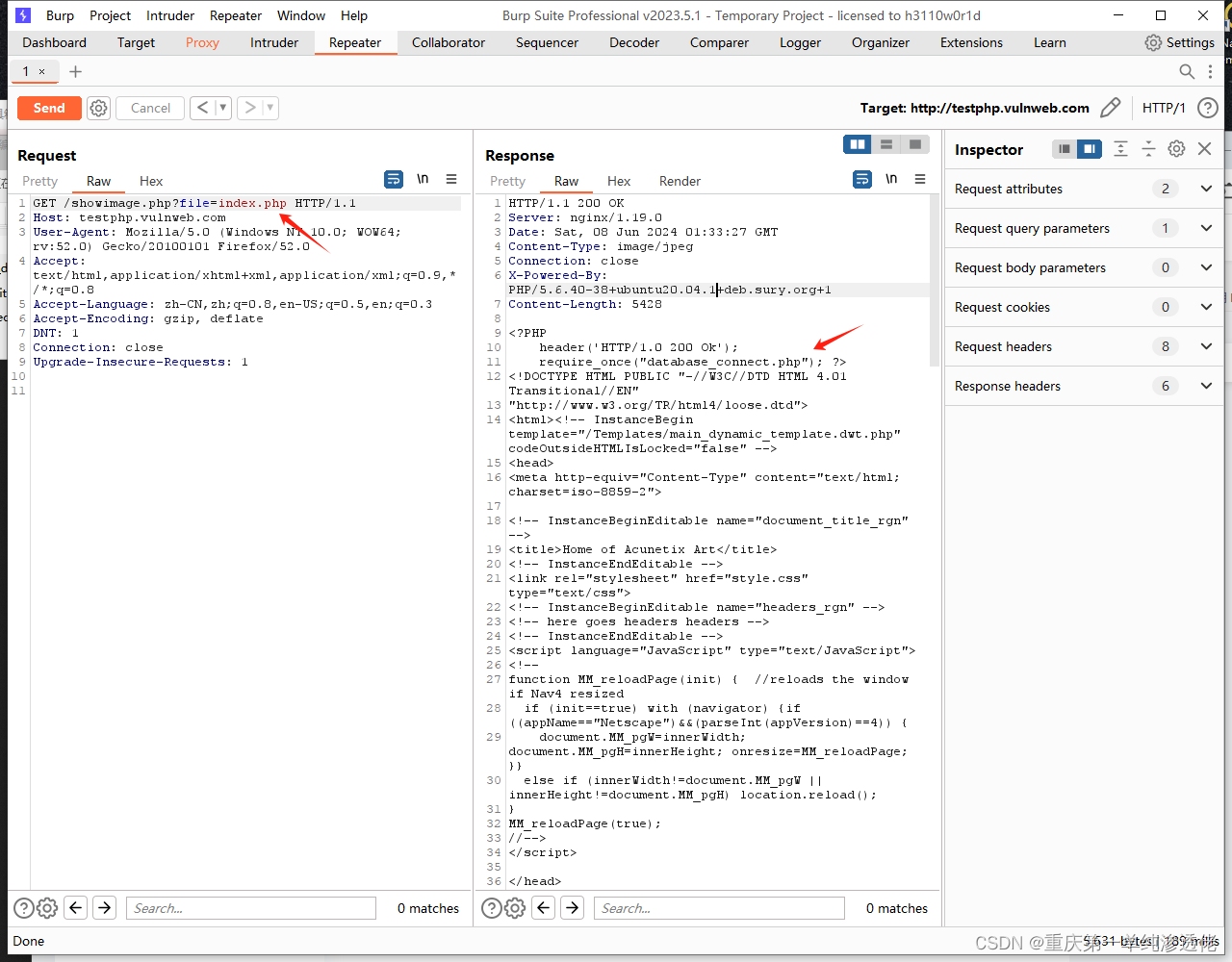Image resolution: width=1232 pixels, height=962 pixels.
Task: Switch to the Decoder tab
Action: point(633,42)
